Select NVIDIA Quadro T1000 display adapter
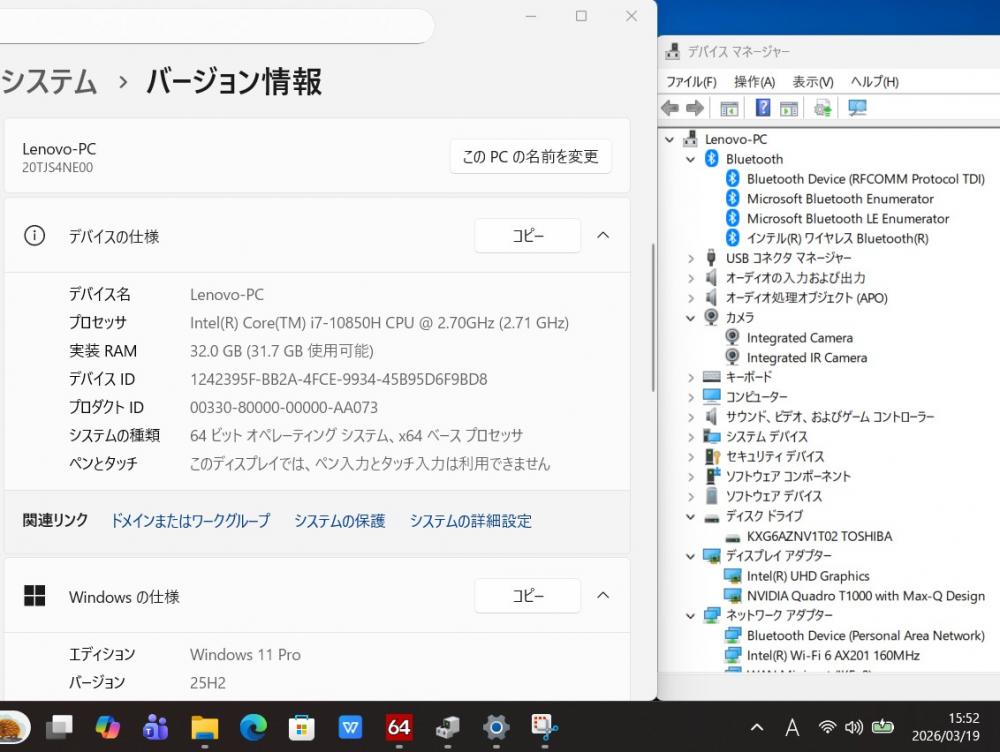Viewport: 1000px width, 752px height. pyautogui.click(x=865, y=596)
